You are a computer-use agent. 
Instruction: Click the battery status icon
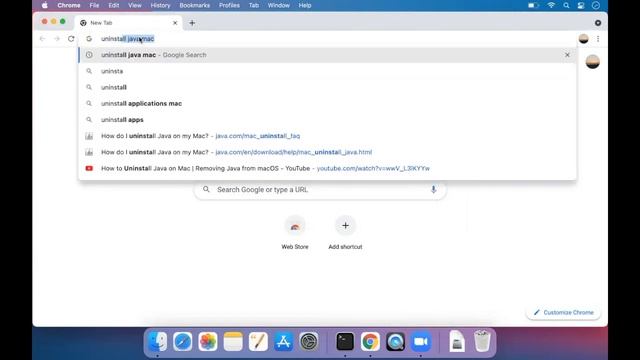(x=533, y=5)
